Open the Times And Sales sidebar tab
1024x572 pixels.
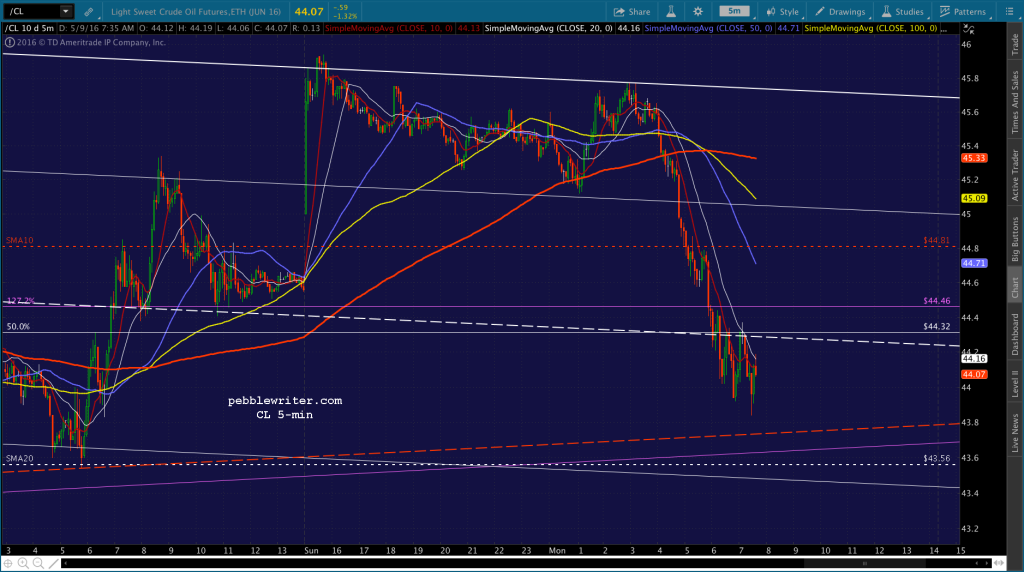coord(1015,103)
